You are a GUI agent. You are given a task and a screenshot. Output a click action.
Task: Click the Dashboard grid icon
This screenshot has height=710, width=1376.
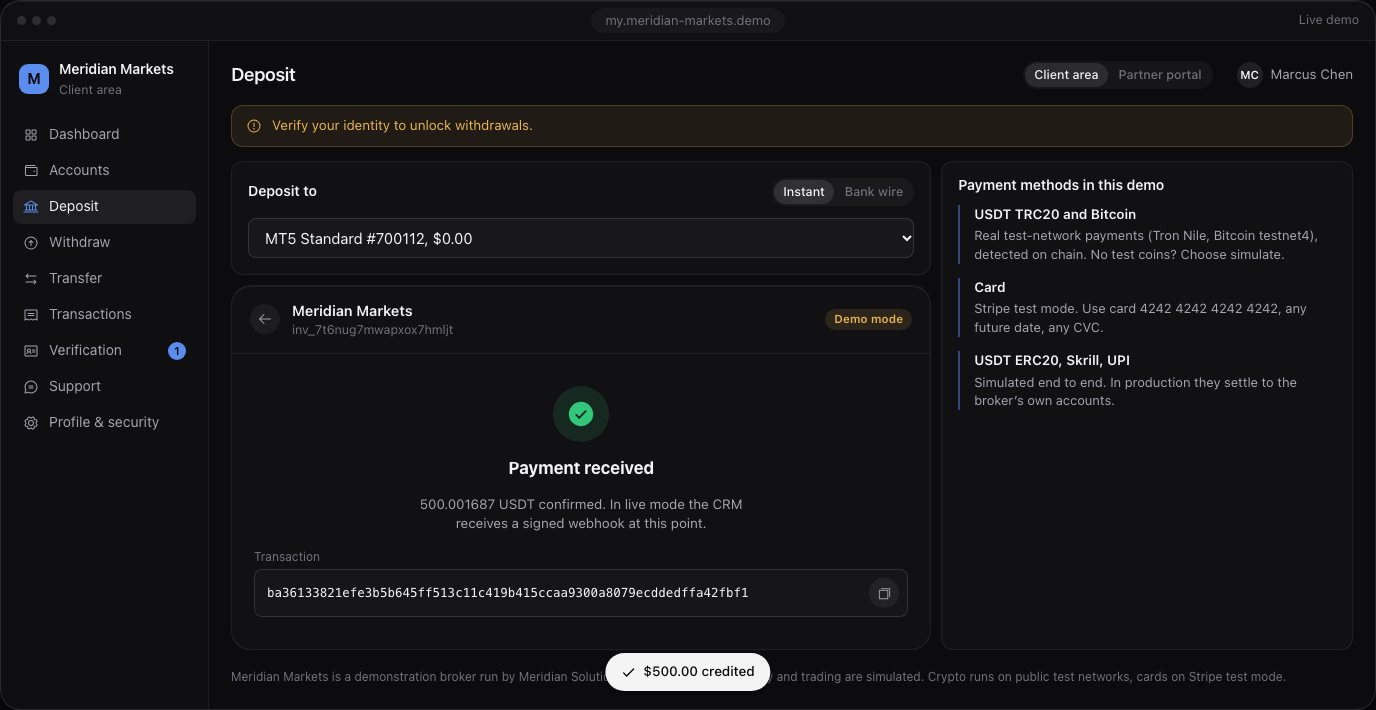pyautogui.click(x=31, y=135)
